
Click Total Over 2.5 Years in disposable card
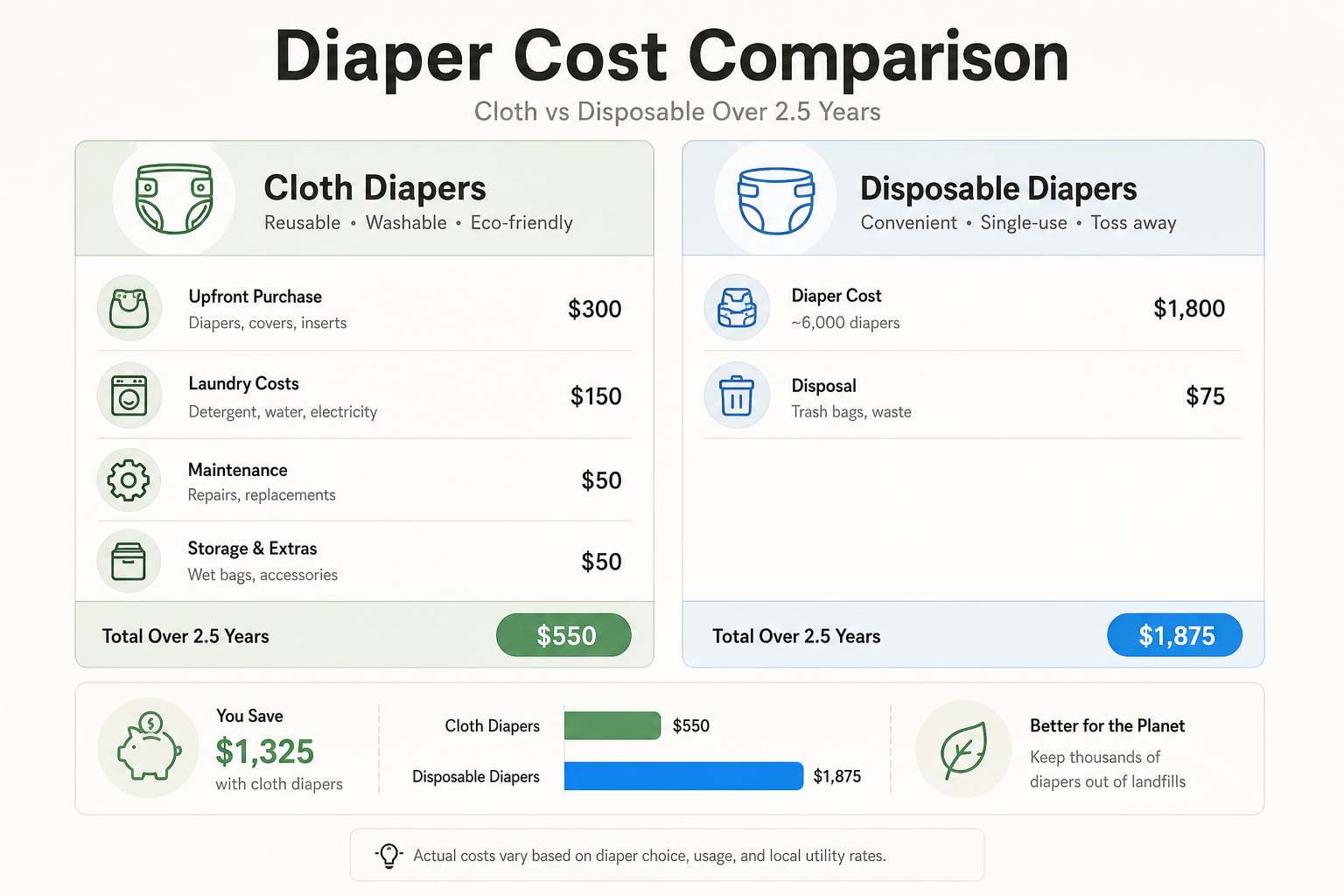(796, 636)
